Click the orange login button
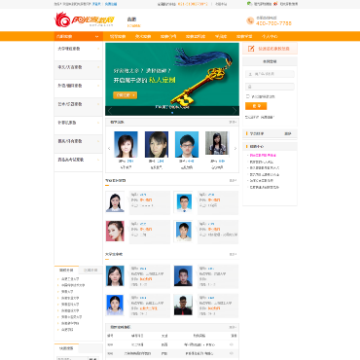The height and width of the screenshot is (360, 360). click(256, 106)
